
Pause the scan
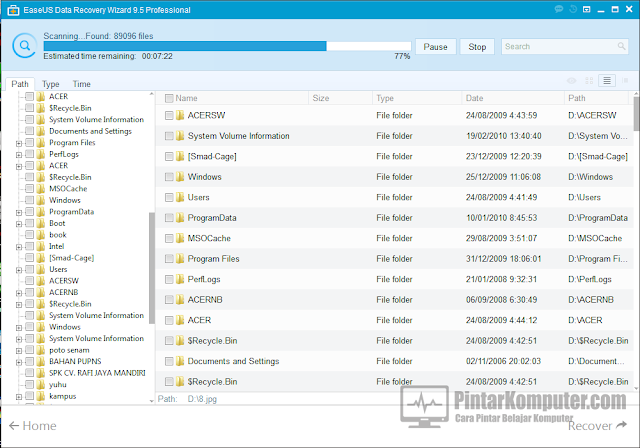436,47
